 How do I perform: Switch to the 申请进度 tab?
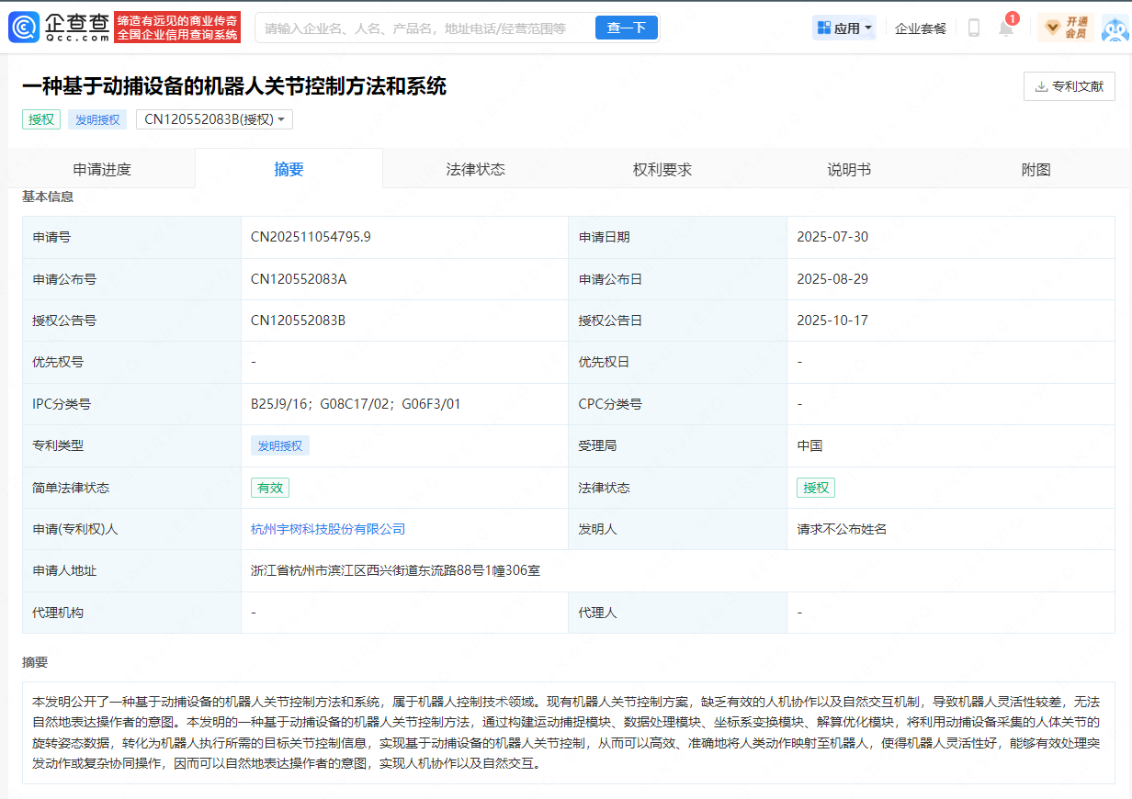pyautogui.click(x=101, y=169)
